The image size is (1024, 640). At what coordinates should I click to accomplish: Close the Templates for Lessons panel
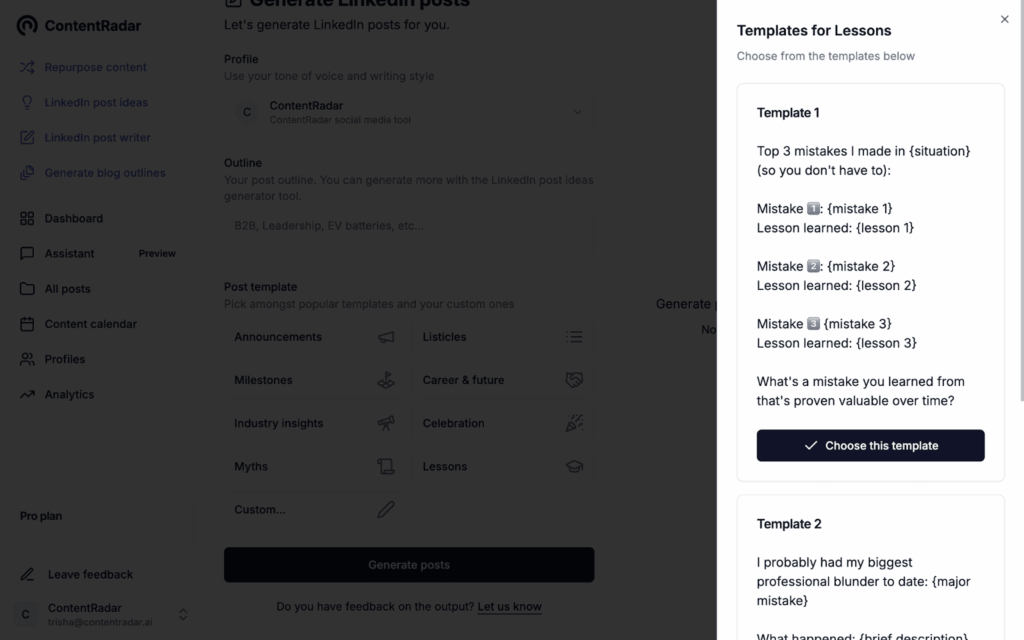coord(1004,19)
